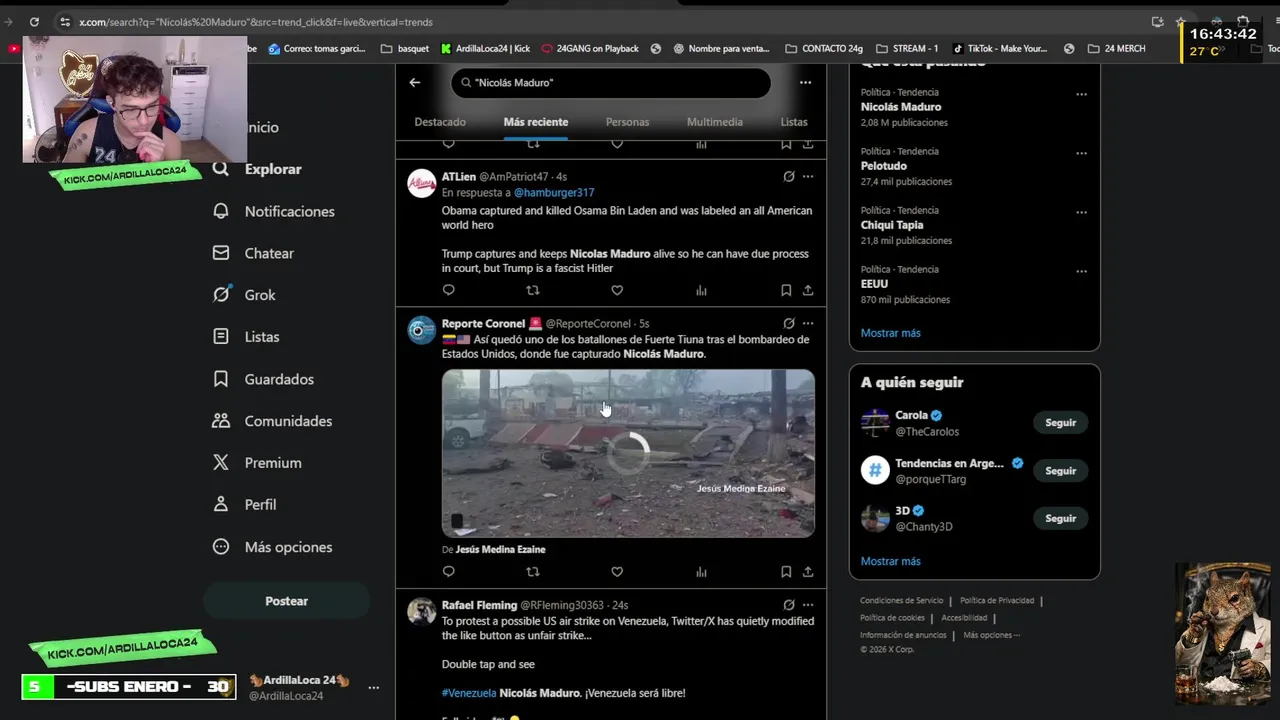This screenshot has width=1280, height=720.
Task: Open Listas icon in sidebar
Action: 221,337
